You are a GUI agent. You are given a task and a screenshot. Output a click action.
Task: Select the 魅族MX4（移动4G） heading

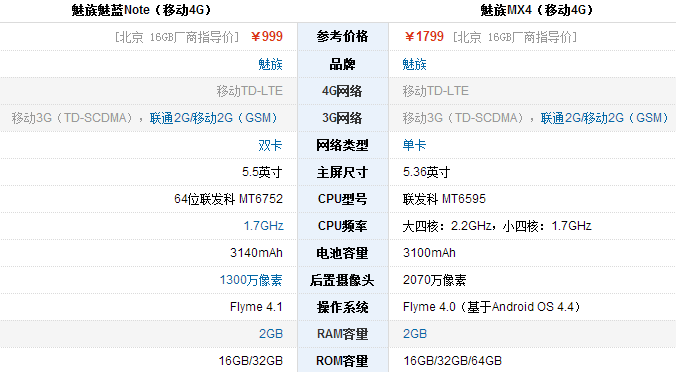[537, 10]
